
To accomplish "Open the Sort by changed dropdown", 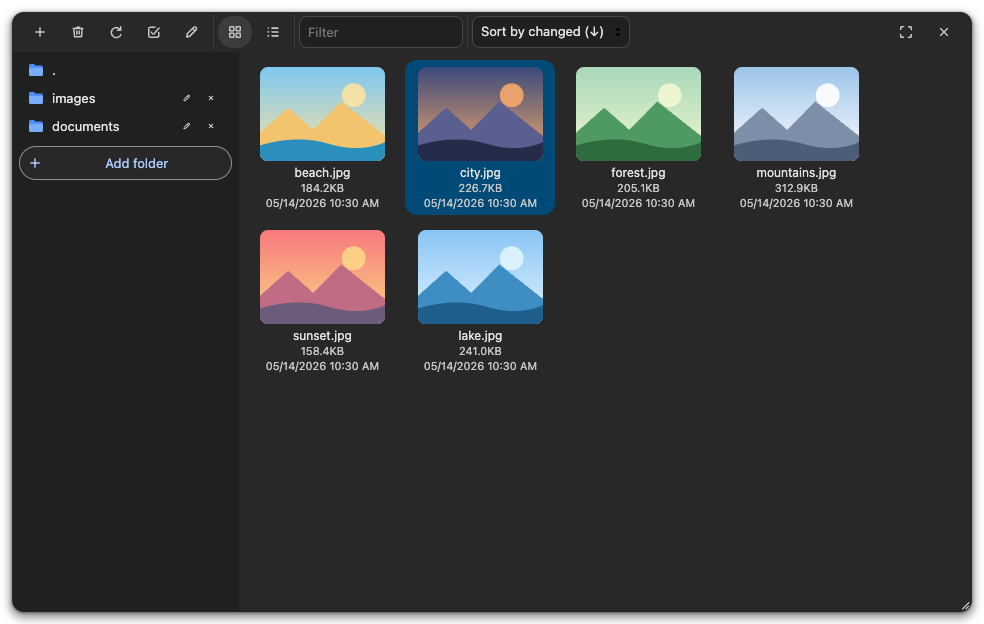I will pos(550,32).
